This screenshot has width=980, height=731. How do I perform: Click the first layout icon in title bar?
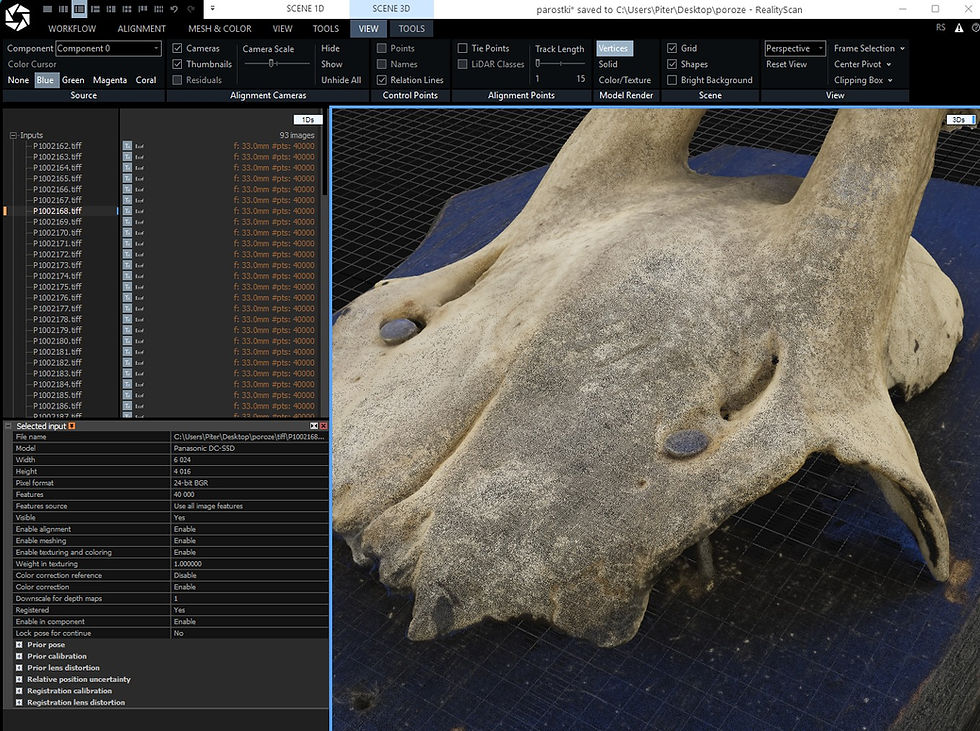[47, 9]
